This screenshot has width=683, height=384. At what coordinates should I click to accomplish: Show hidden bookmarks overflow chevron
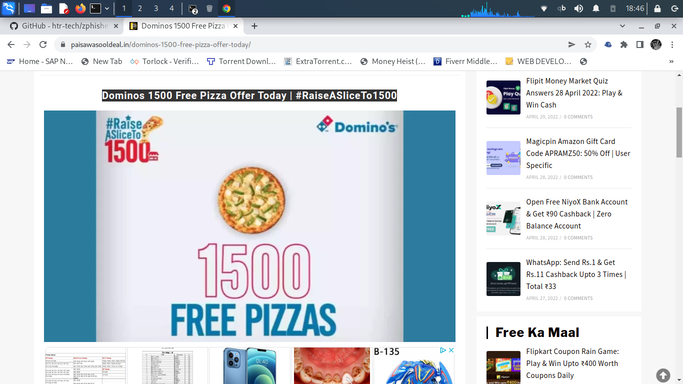(671, 61)
